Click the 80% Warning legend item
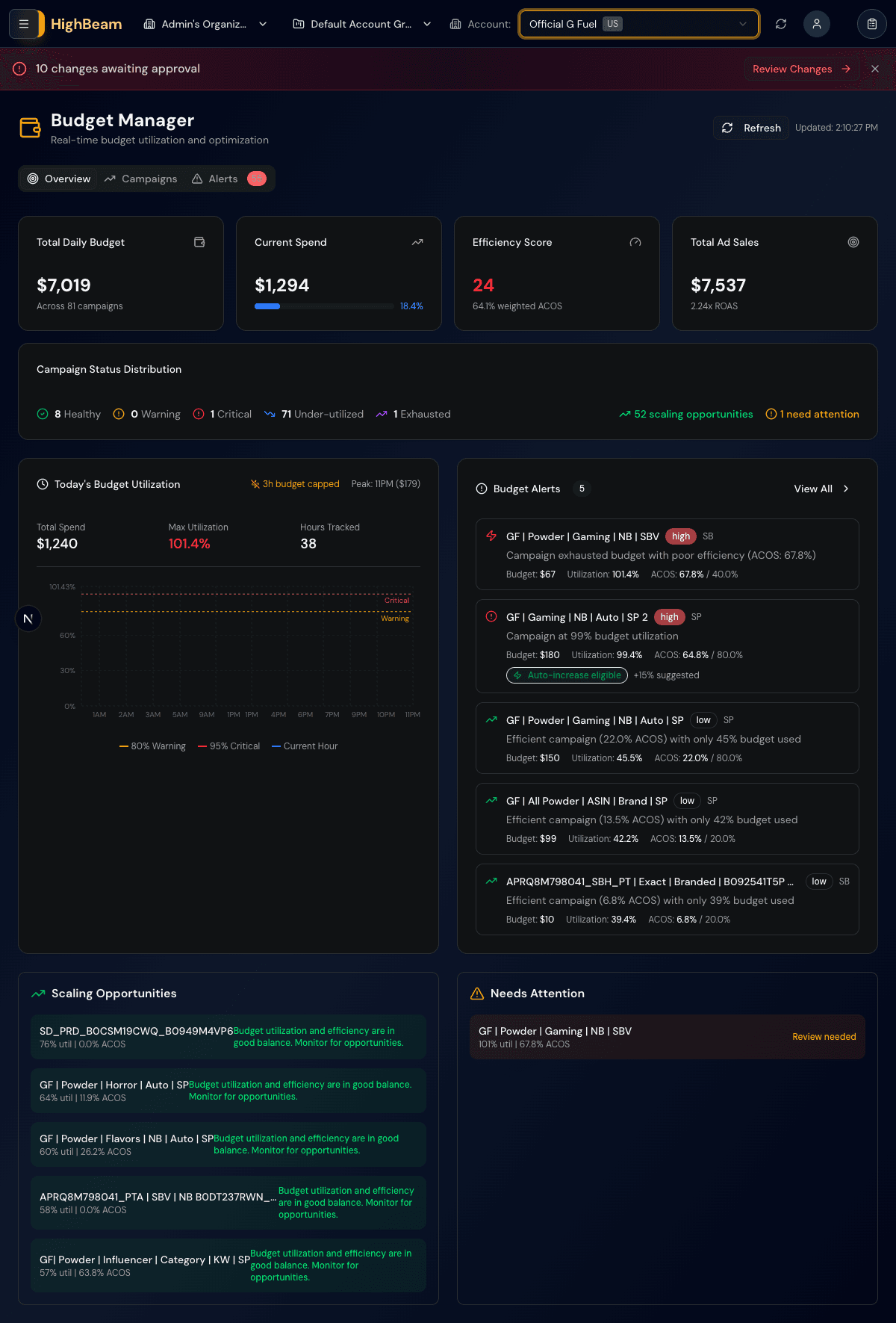The width and height of the screenshot is (896, 1323). (152, 746)
